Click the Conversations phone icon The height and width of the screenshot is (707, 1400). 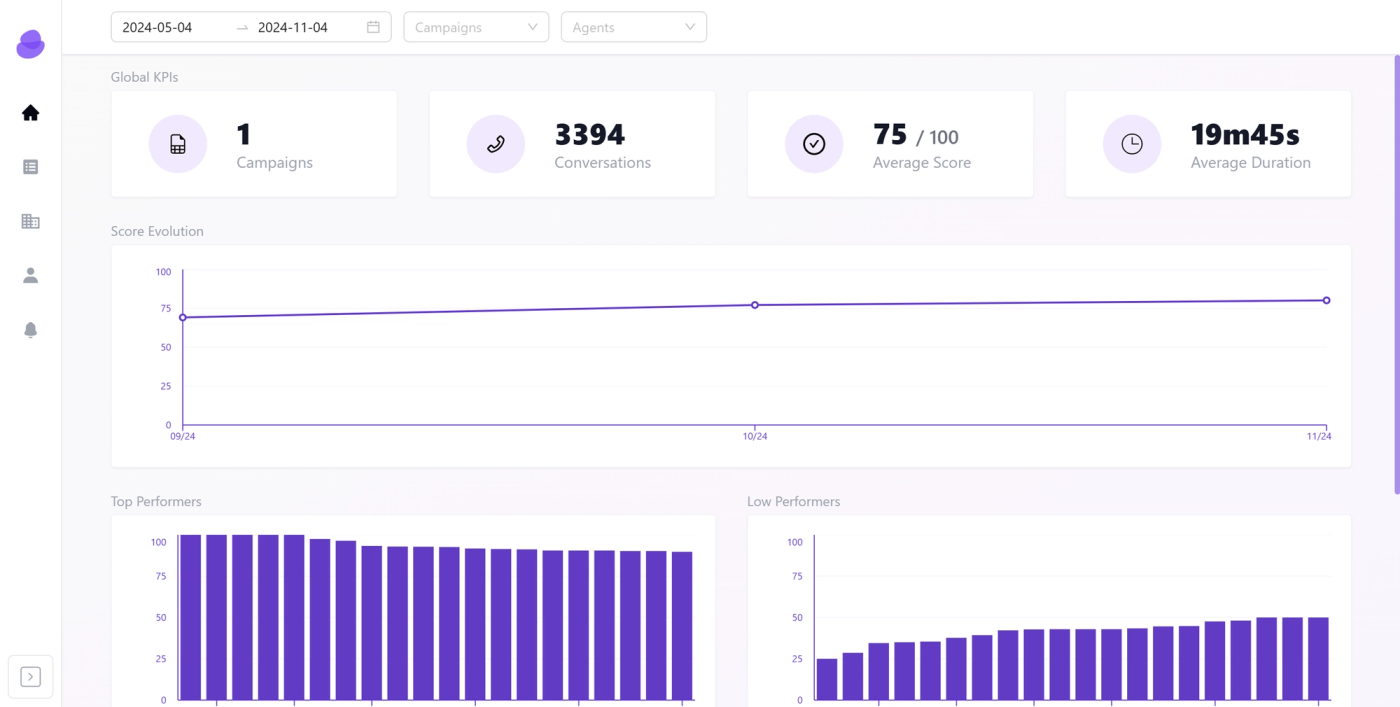496,144
